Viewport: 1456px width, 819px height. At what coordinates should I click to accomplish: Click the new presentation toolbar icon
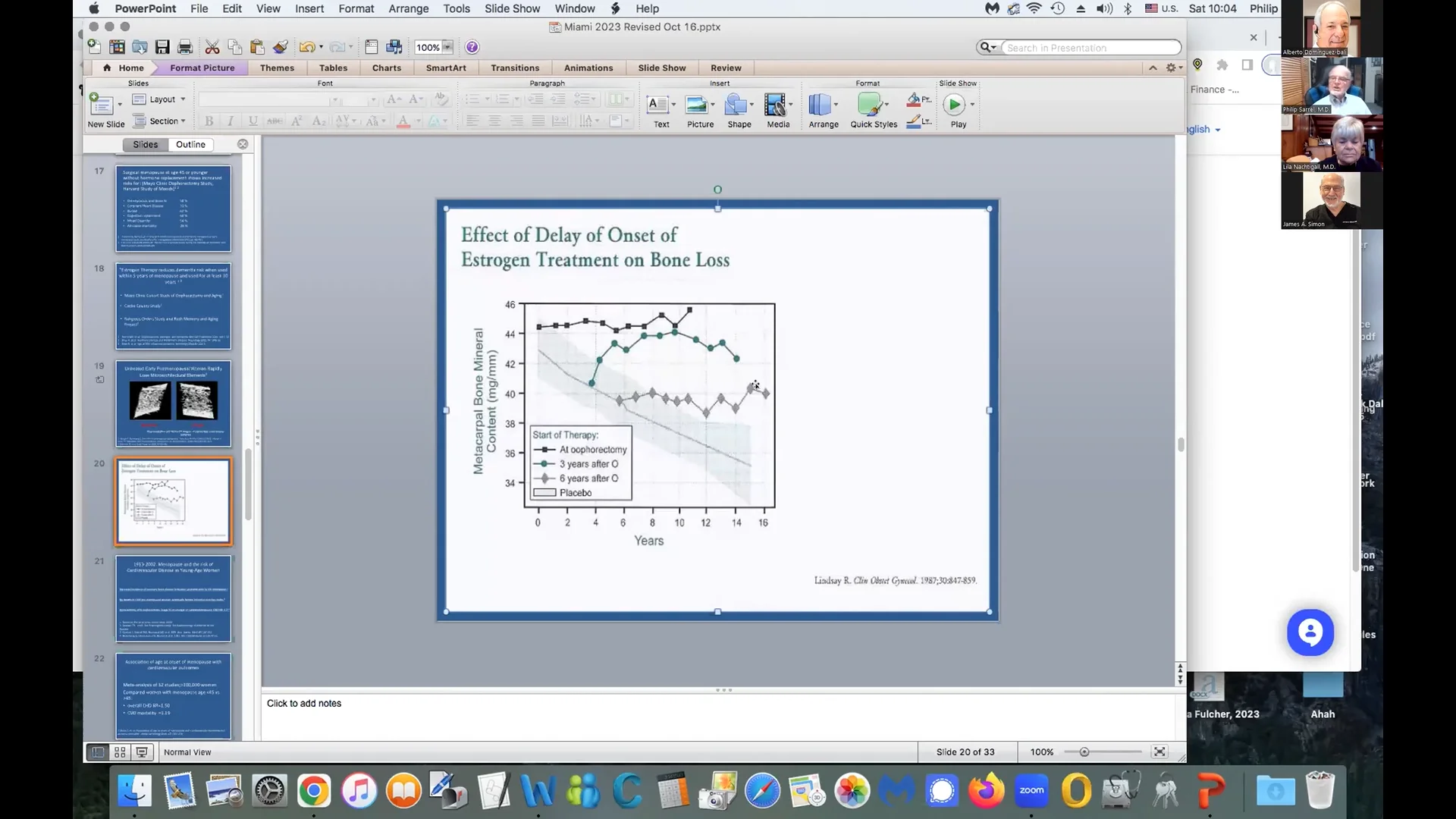point(94,47)
